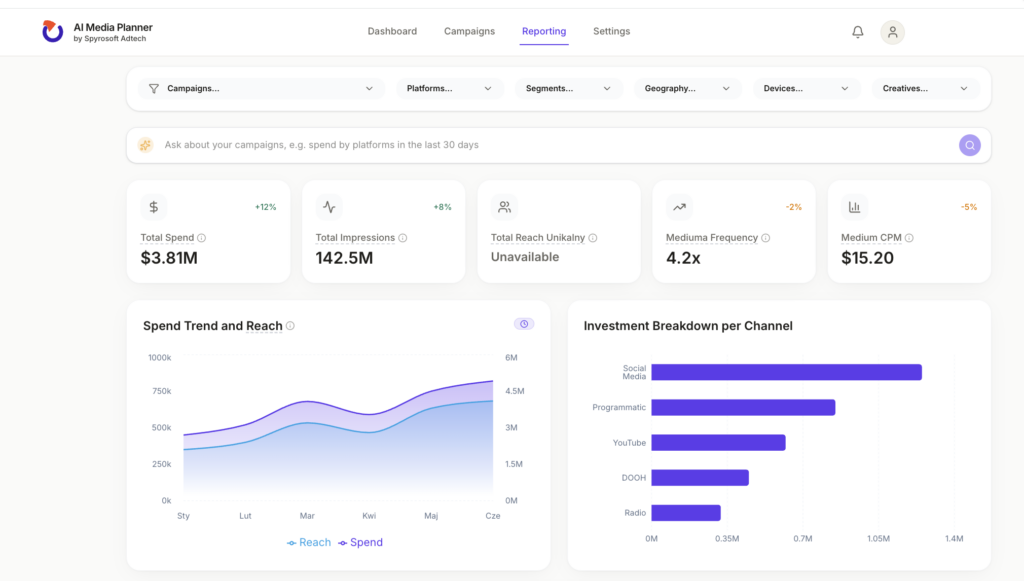This screenshot has height=581, width=1024.
Task: Click the DOOH bar
Action: (700, 478)
